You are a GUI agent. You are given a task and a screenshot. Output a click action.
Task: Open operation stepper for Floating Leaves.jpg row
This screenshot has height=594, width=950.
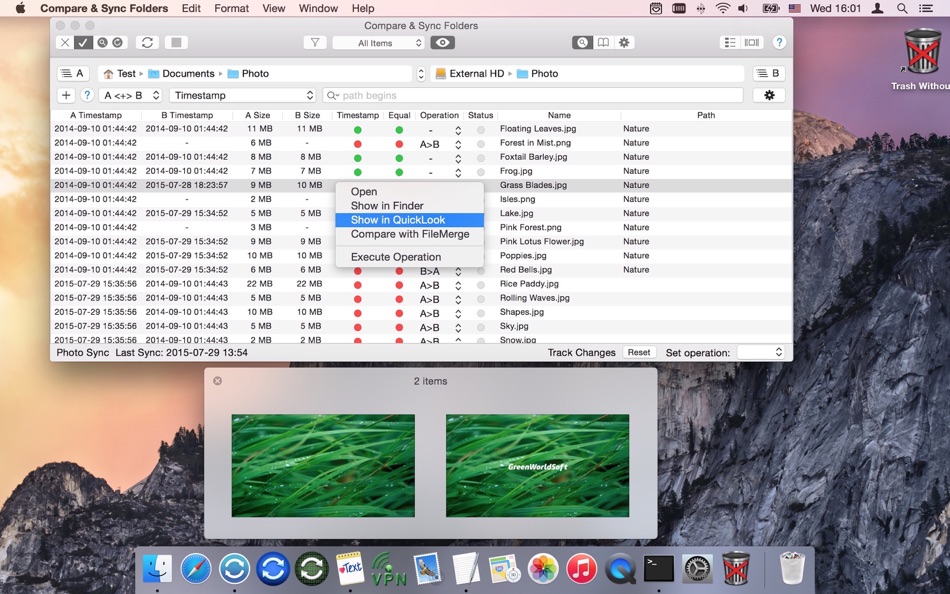[458, 130]
